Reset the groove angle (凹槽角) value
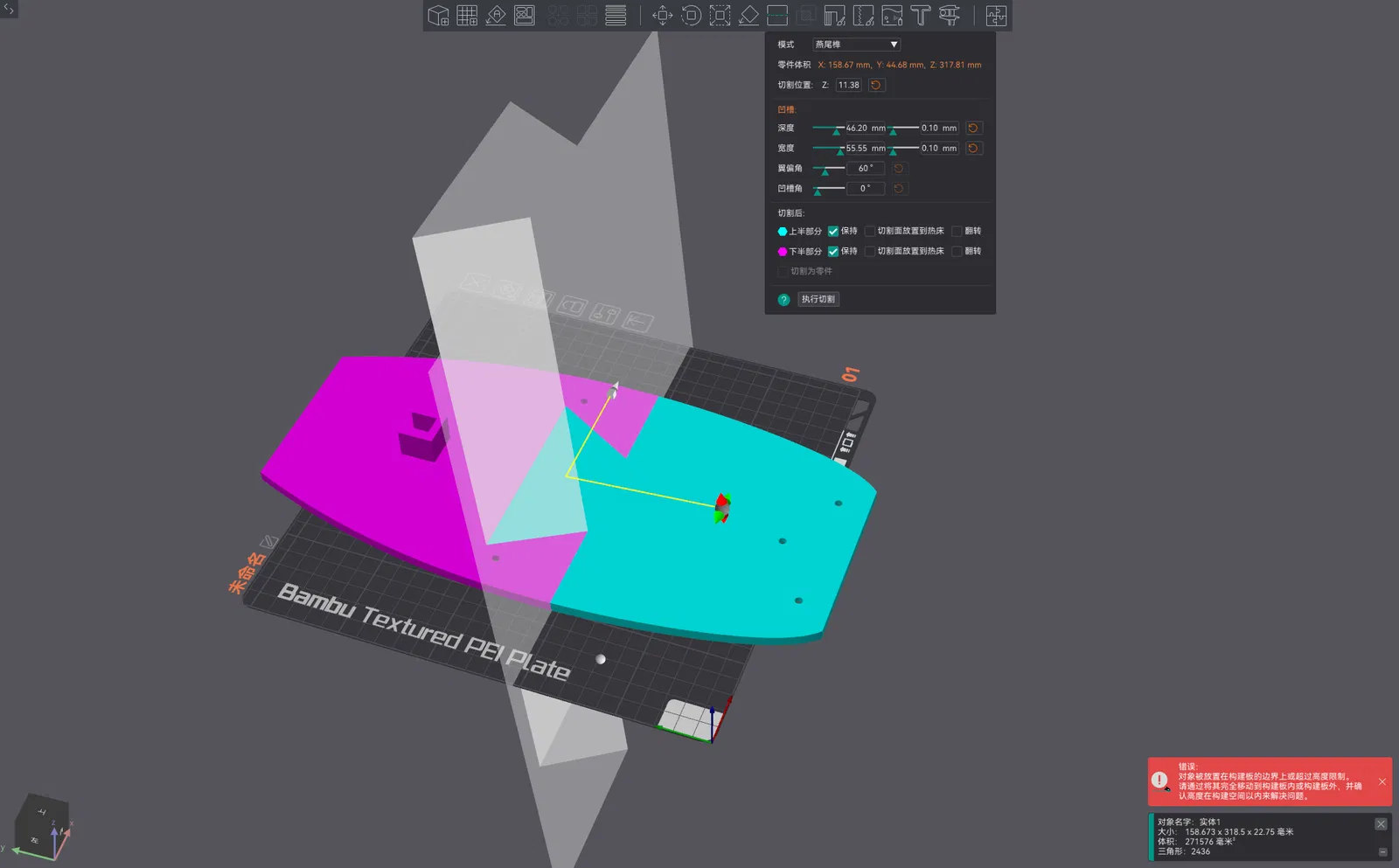Image resolution: width=1399 pixels, height=868 pixels. 899,188
